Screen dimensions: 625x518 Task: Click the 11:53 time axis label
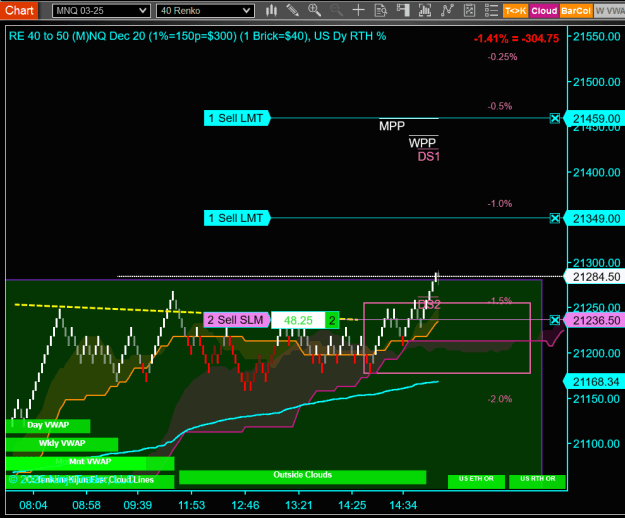coord(191,505)
